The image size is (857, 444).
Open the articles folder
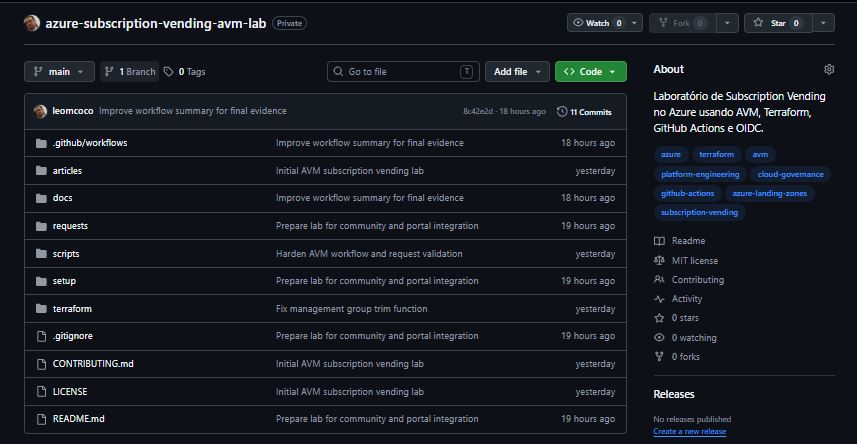[x=67, y=171]
